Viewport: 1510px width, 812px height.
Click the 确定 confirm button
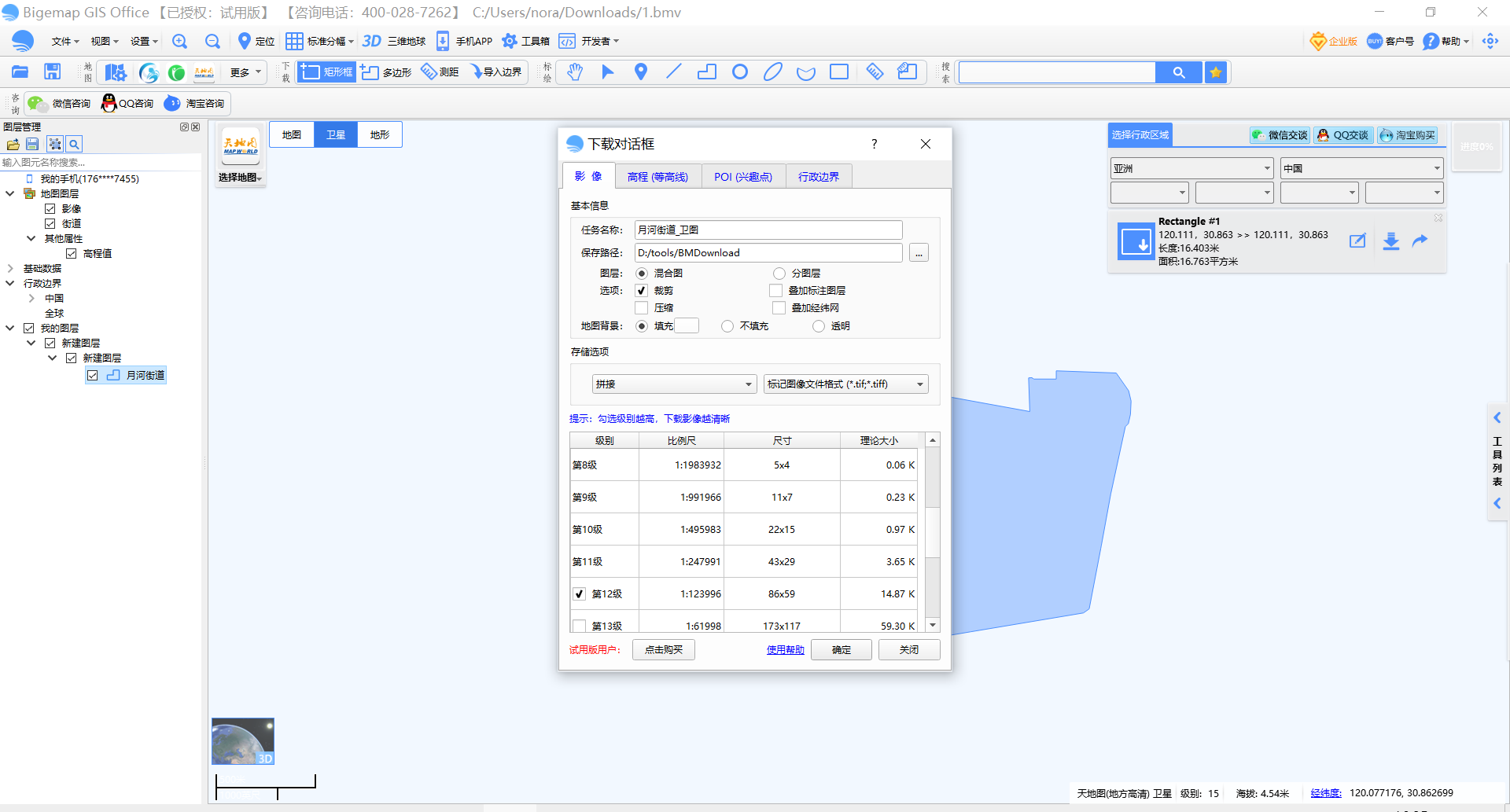841,650
